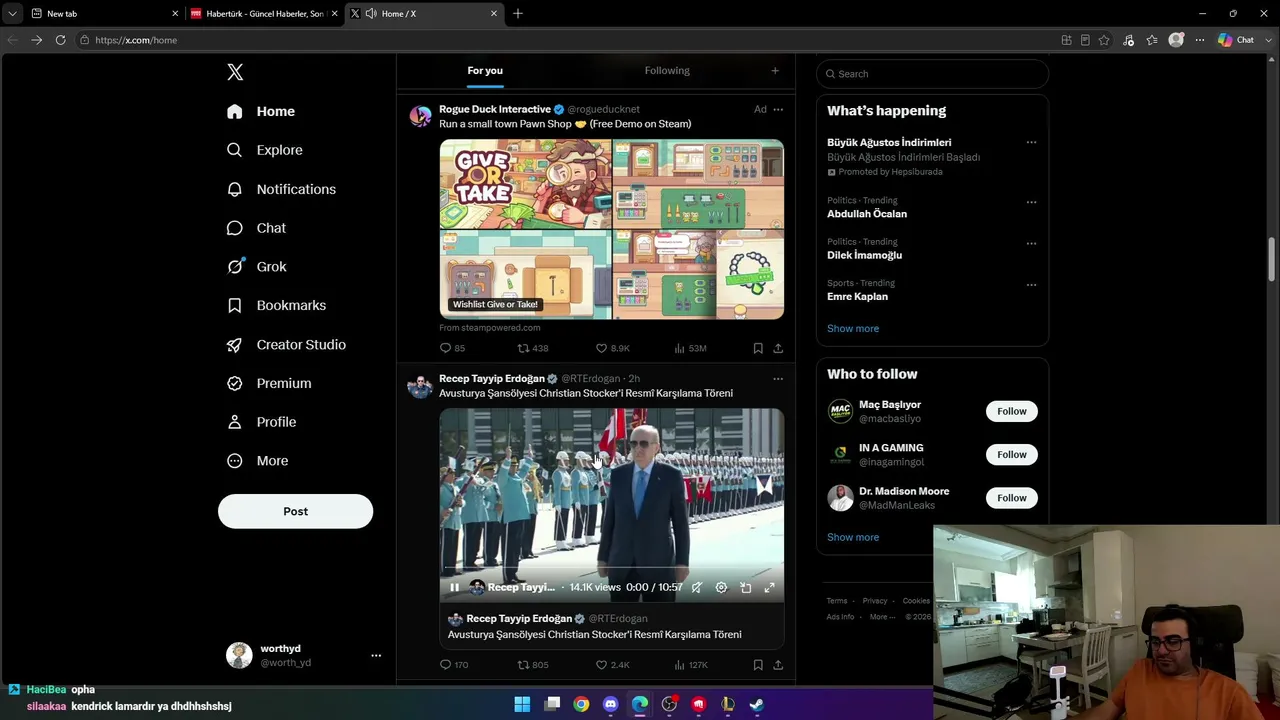Open Chat in the sidebar
Image resolution: width=1280 pixels, height=720 pixels.
pyautogui.click(x=257, y=228)
